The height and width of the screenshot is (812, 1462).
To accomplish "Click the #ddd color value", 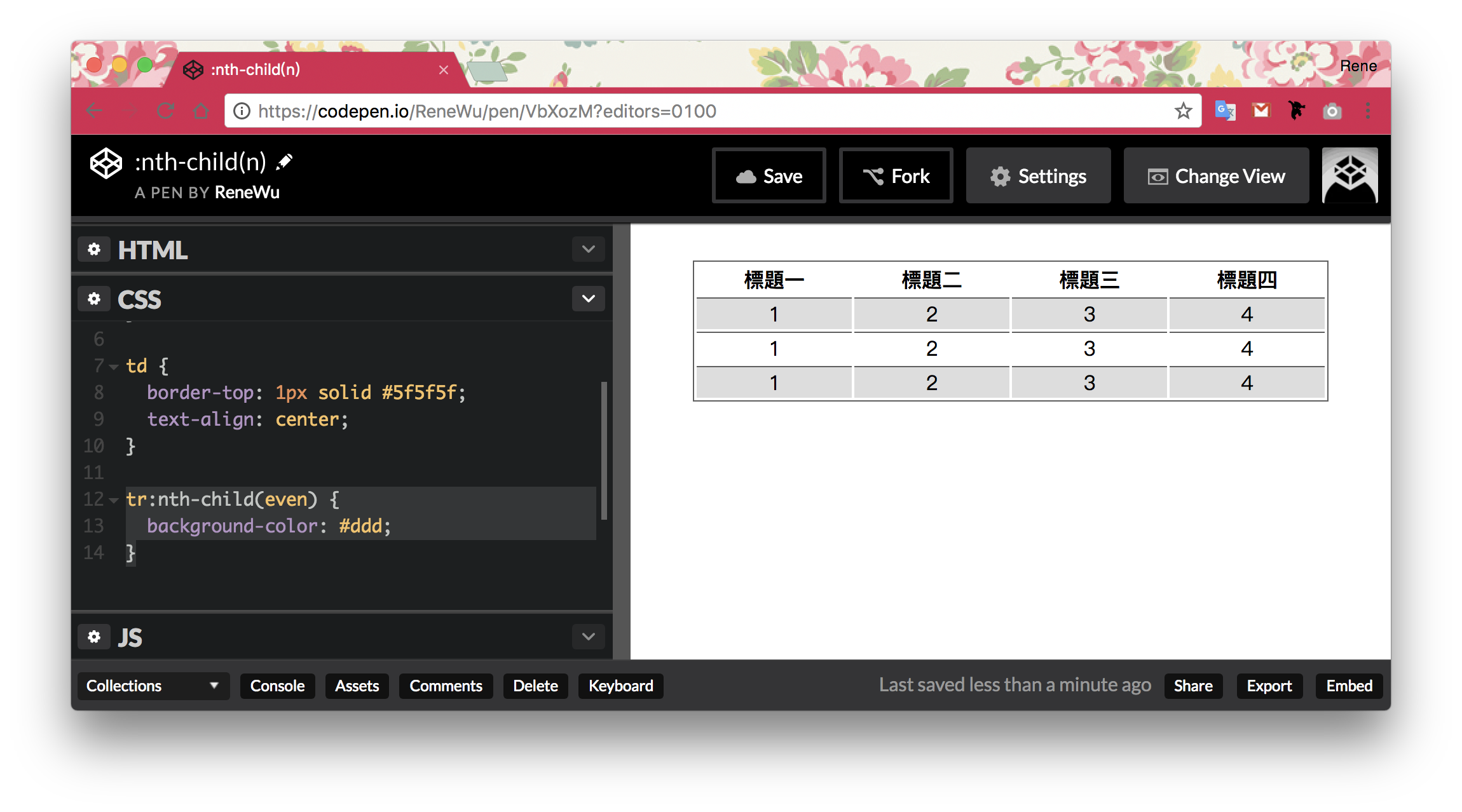I will click(x=360, y=526).
